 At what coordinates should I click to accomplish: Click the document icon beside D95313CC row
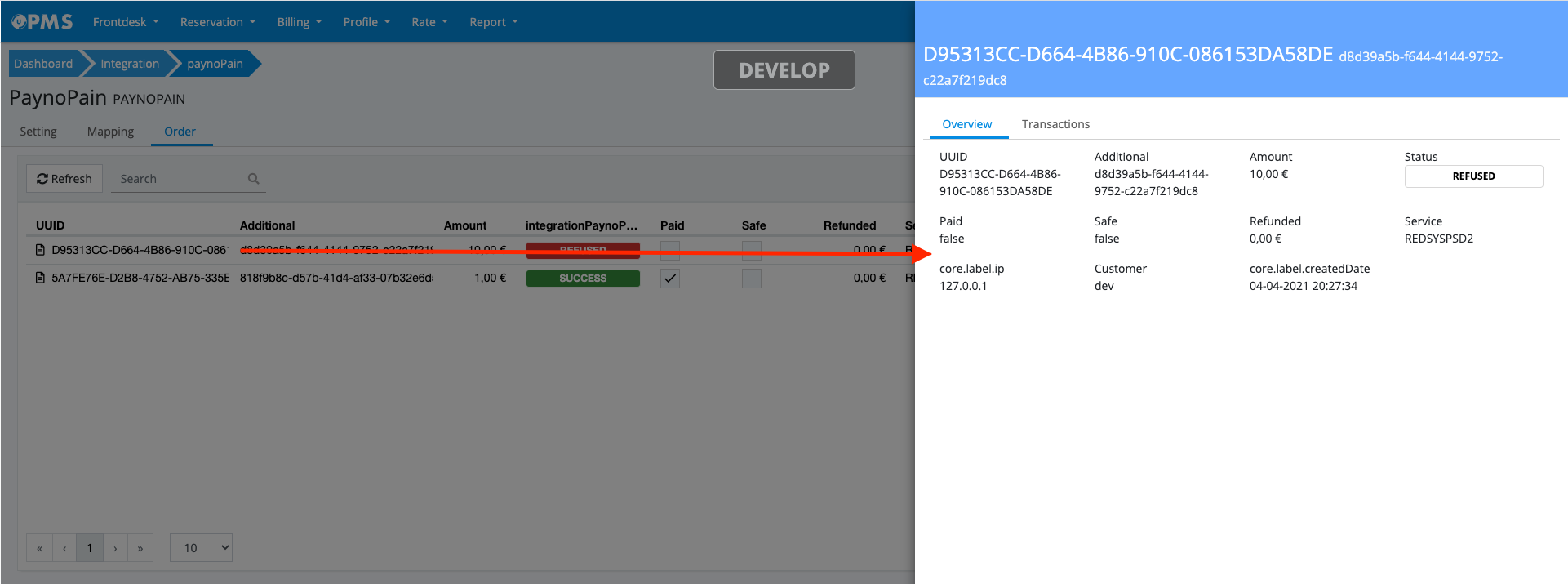[x=40, y=250]
